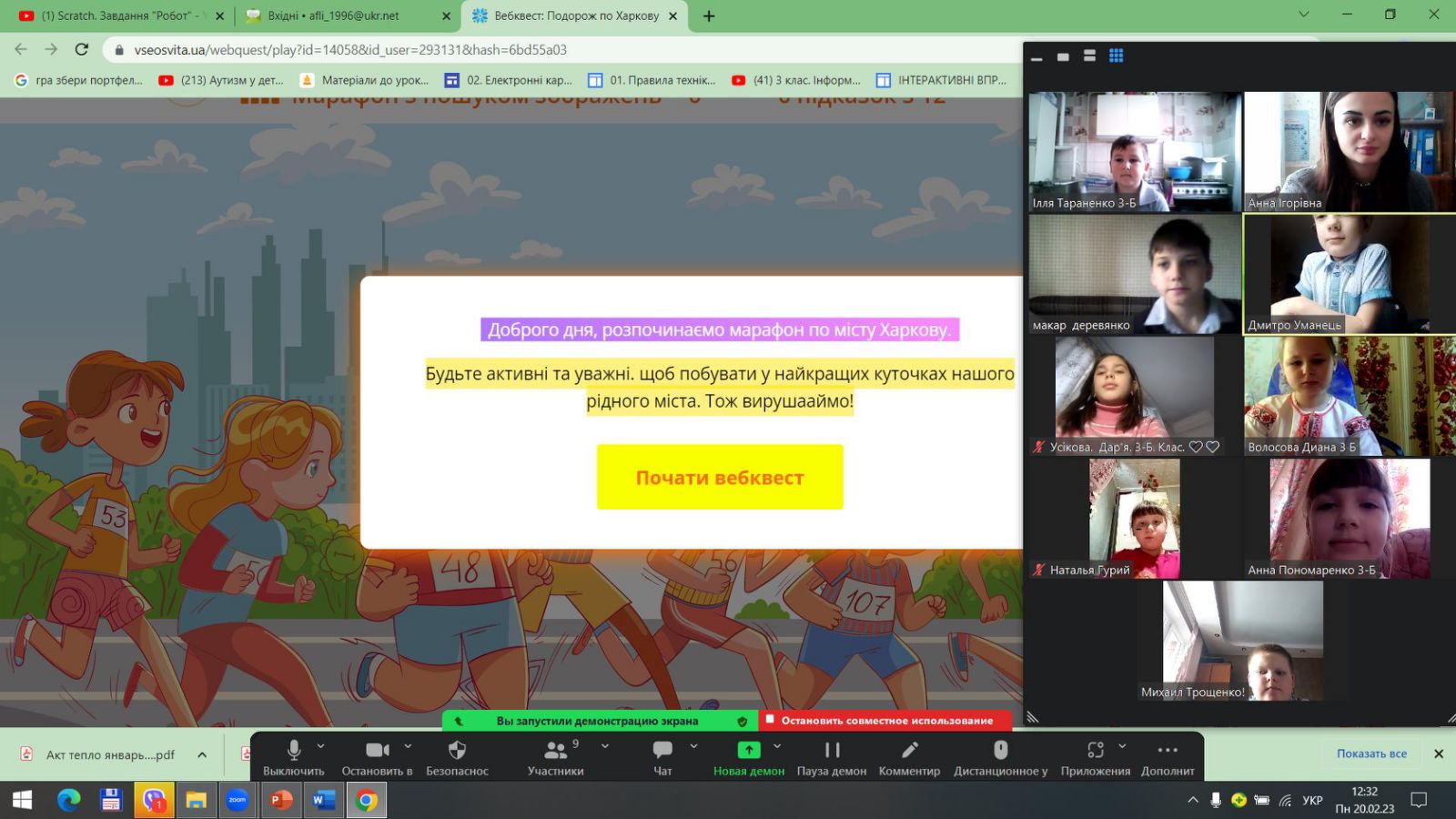Click the red stop sharing button

[x=885, y=721]
